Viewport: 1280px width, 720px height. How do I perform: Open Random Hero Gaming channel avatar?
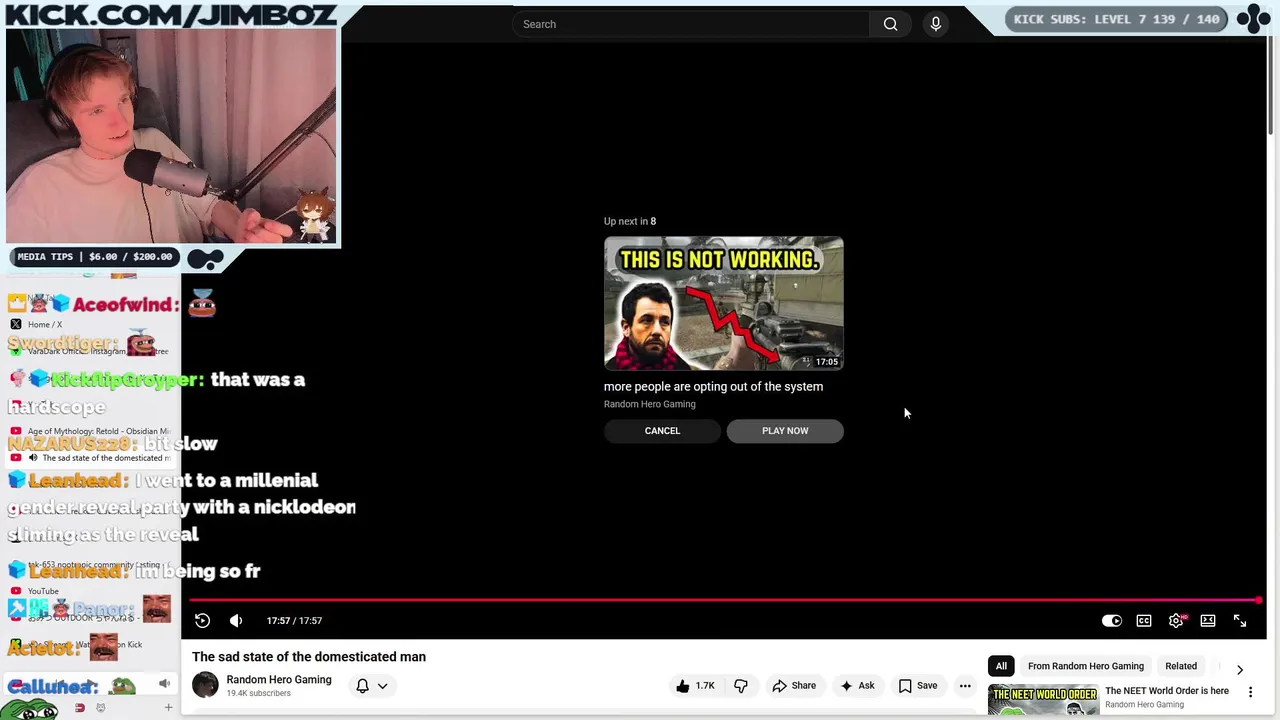205,685
